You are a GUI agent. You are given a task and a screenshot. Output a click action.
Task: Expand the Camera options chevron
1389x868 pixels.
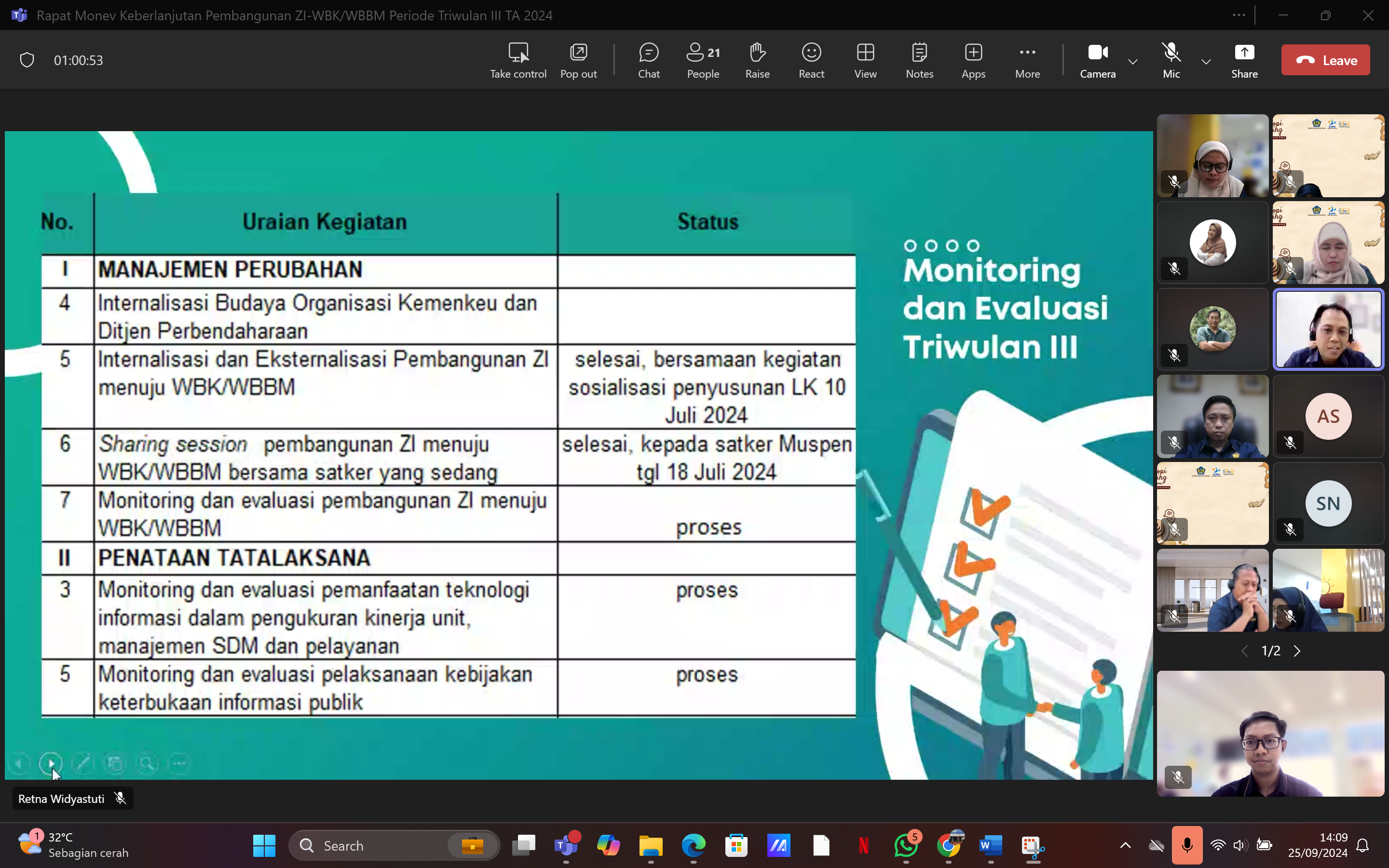[1132, 61]
